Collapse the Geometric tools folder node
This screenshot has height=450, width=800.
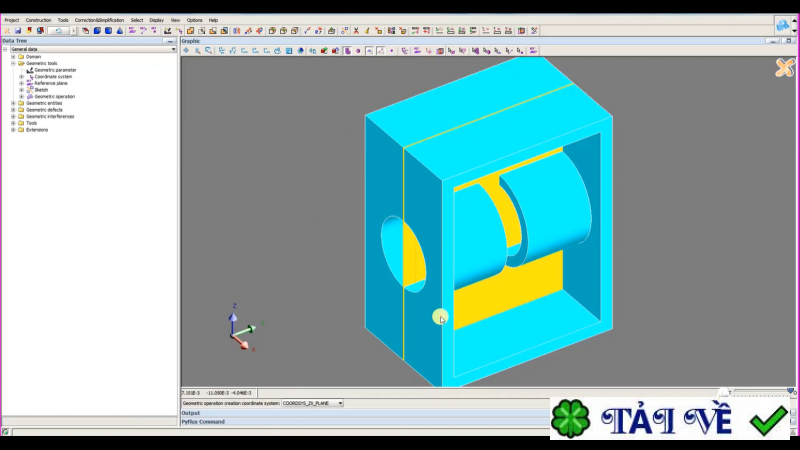point(13,63)
